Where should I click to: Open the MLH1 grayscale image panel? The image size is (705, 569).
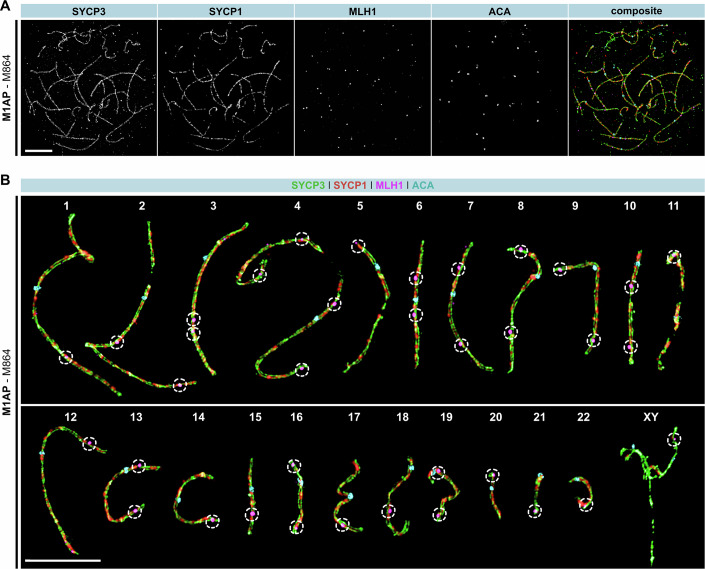click(362, 87)
